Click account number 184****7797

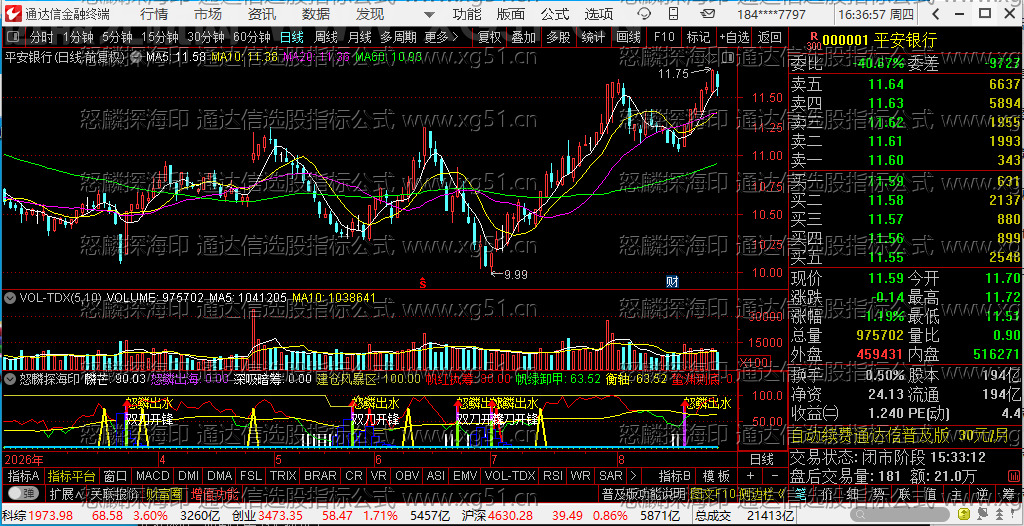click(x=771, y=14)
